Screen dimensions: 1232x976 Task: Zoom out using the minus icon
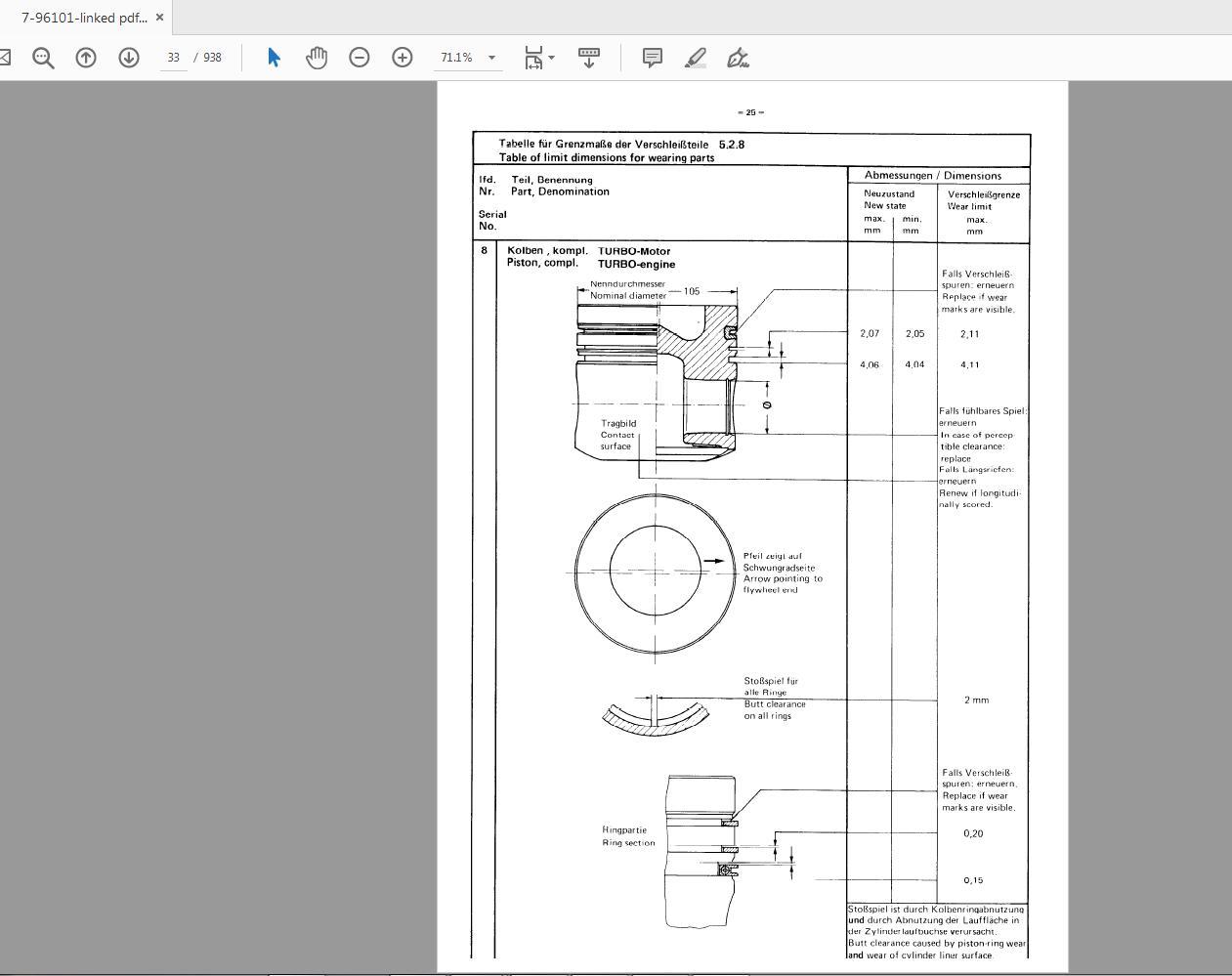coord(359,57)
